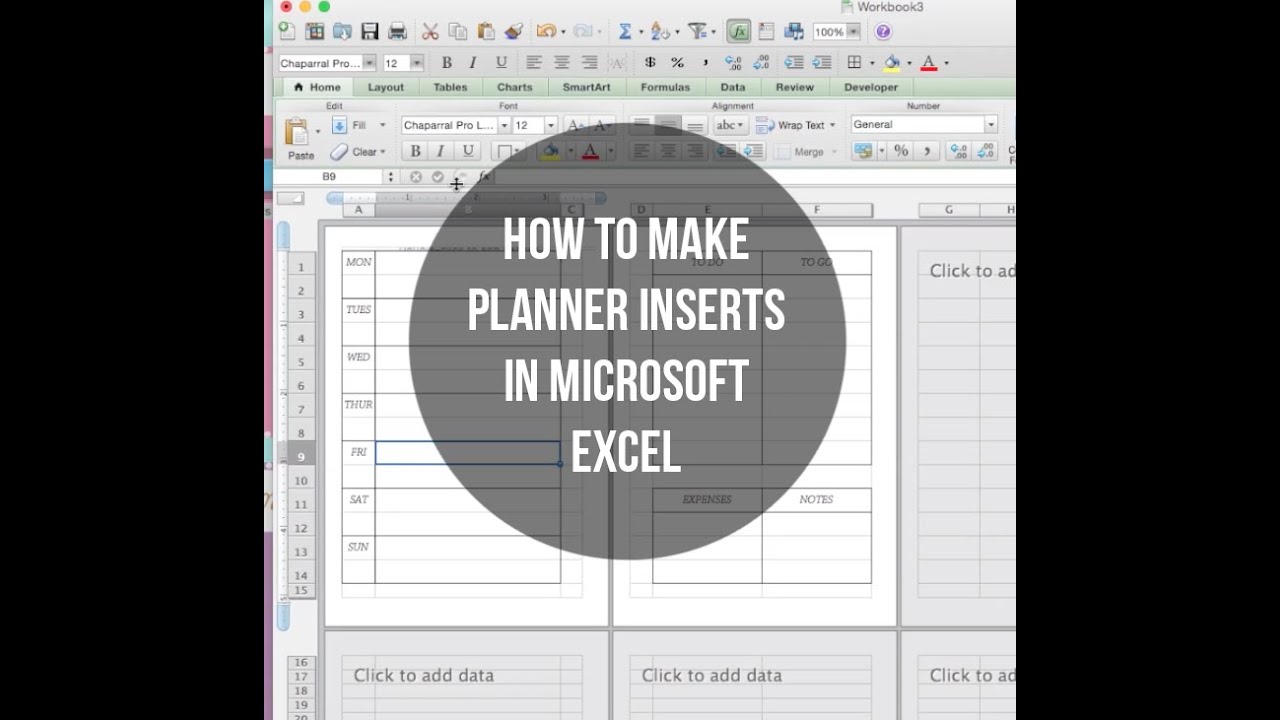The image size is (1280, 720).
Task: Open the Charts tab
Action: click(515, 87)
